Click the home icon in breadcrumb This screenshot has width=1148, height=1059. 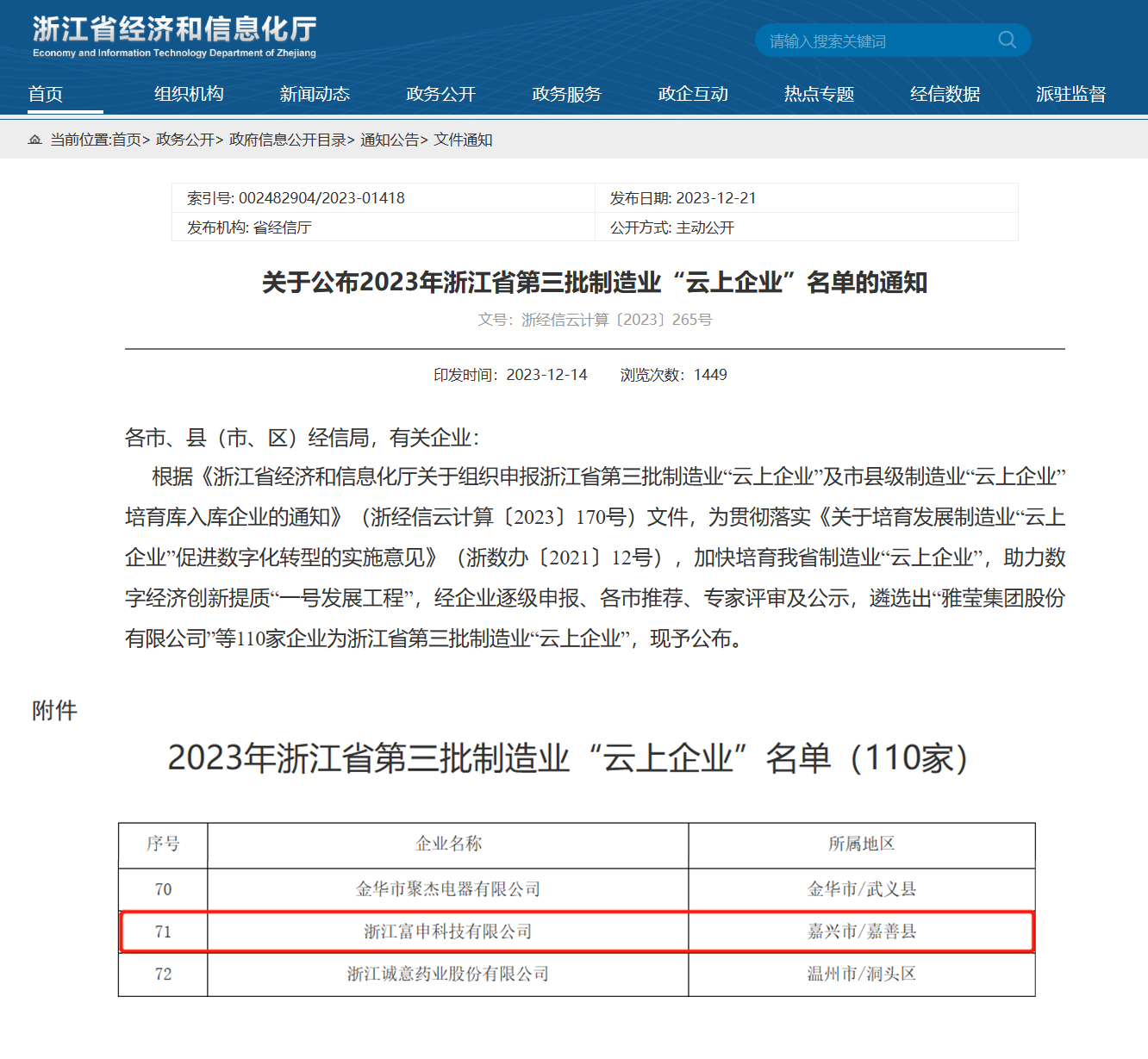tap(34, 140)
